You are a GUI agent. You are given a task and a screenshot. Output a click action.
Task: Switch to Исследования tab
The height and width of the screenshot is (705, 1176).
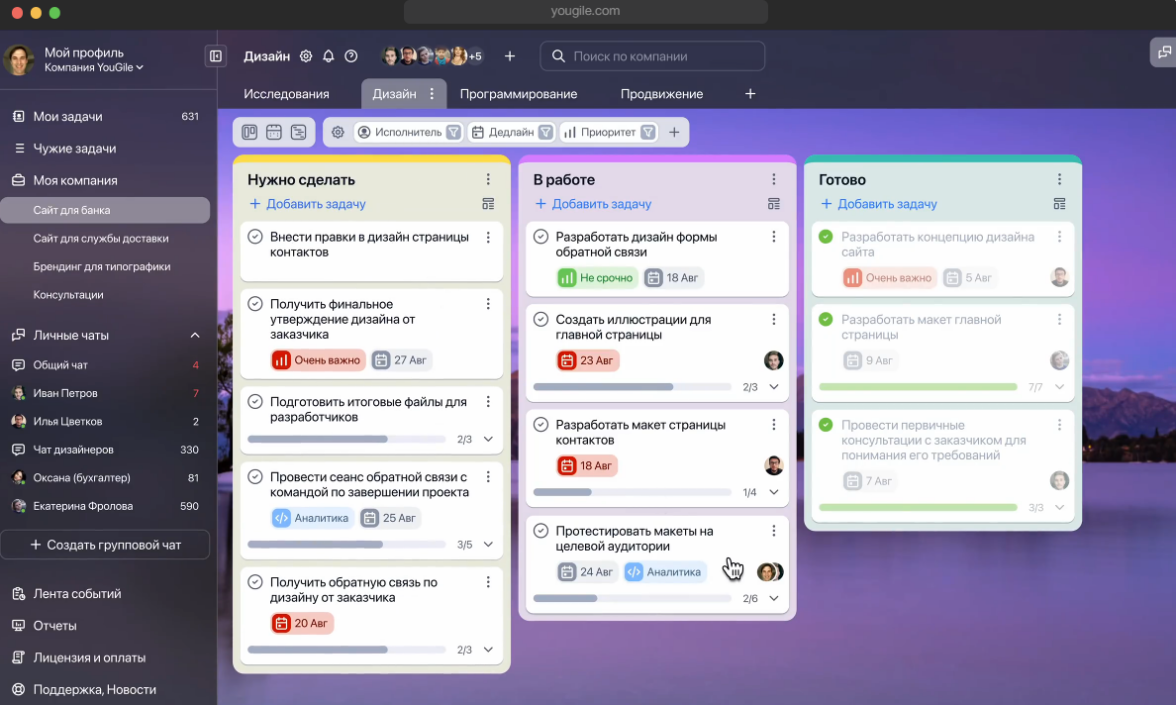coord(286,94)
